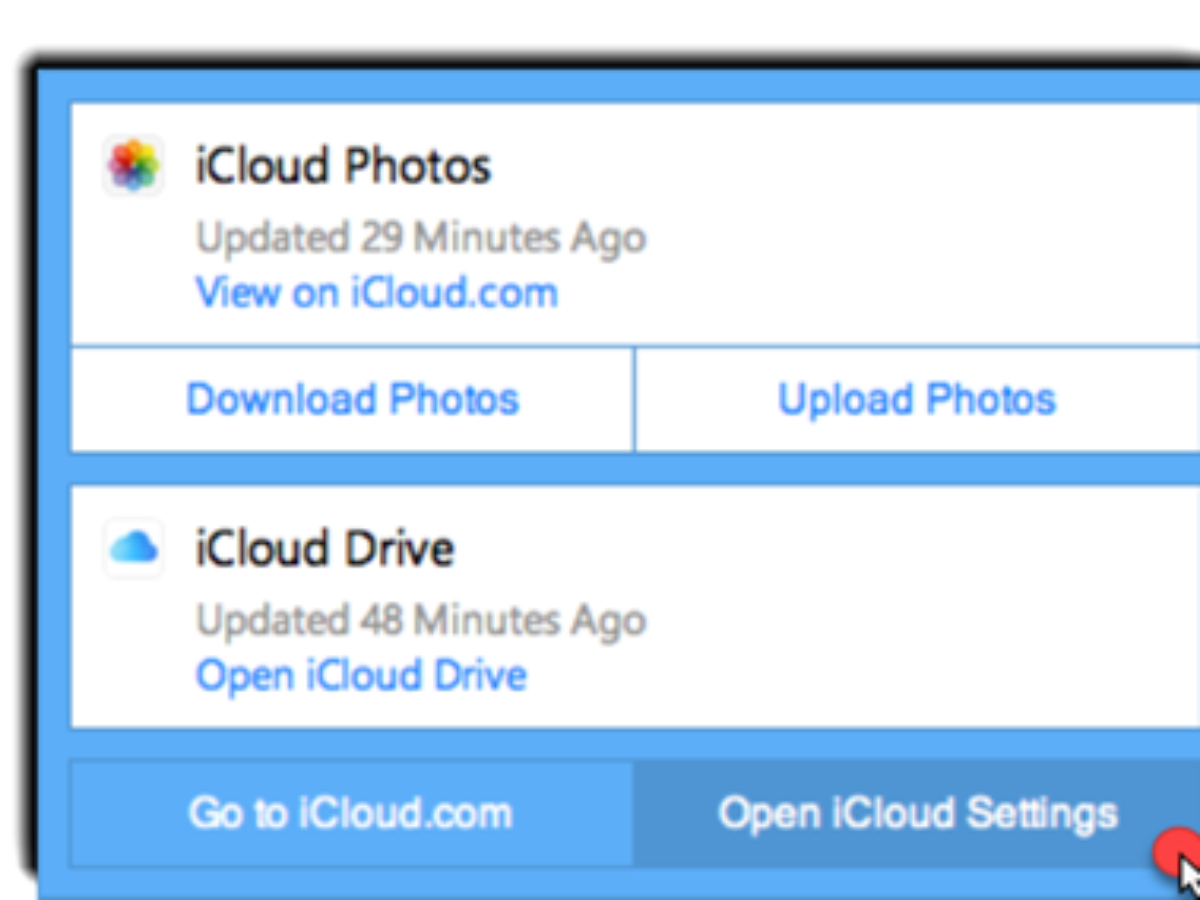1200x900 pixels.
Task: Click the black area outside the iCloud panel
Action: click(x=600, y=30)
